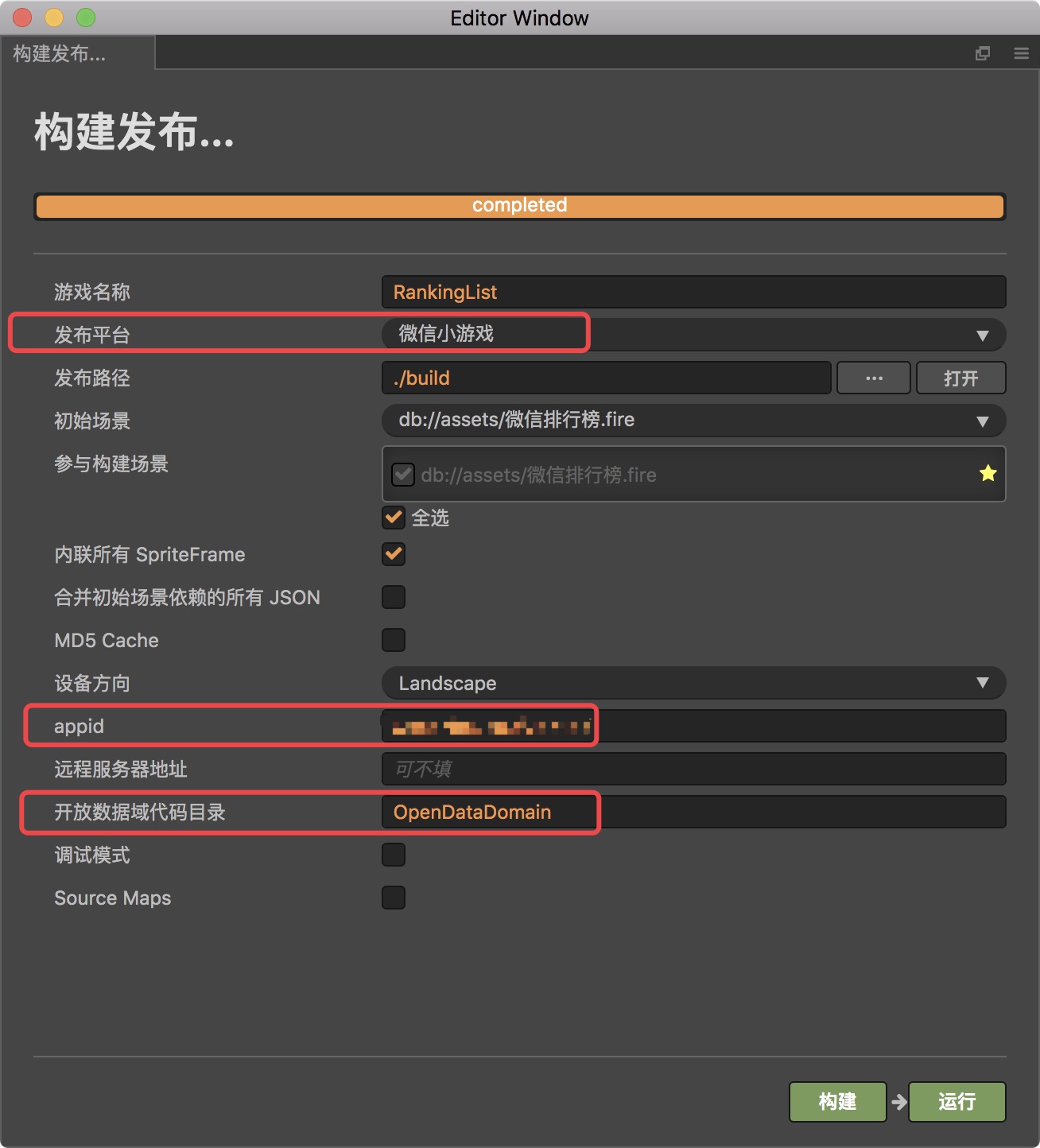Expand the 初始场景 scene dropdown
The width and height of the screenshot is (1040, 1148).
(694, 421)
